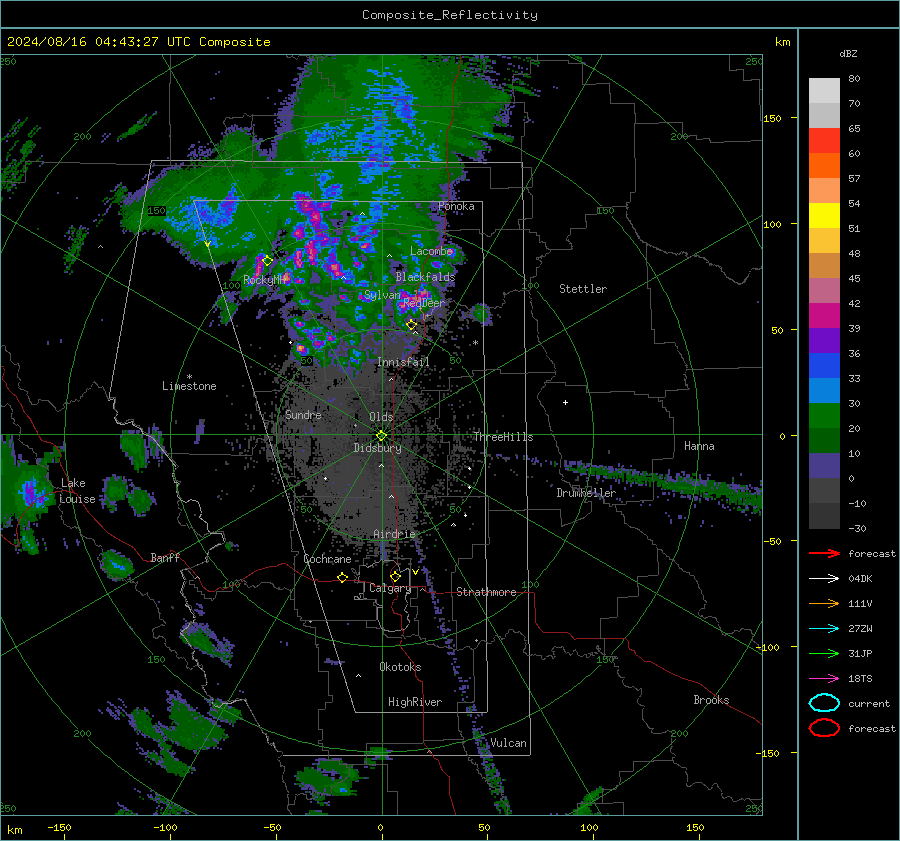The height and width of the screenshot is (841, 900).
Task: Click the dark green swatch between 20 and 10
Action: tap(824, 440)
